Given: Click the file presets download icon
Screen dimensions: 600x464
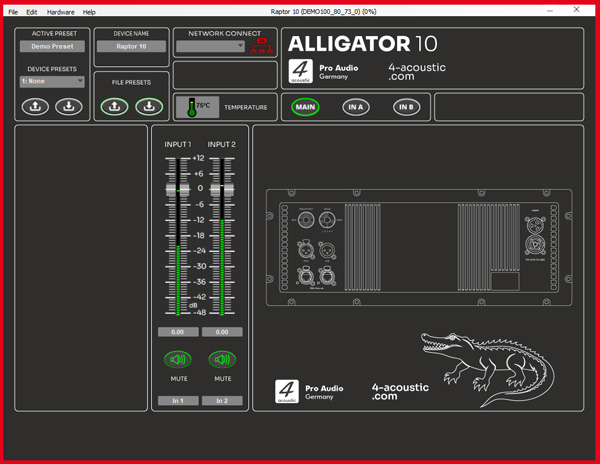Looking at the screenshot, I should [x=148, y=106].
